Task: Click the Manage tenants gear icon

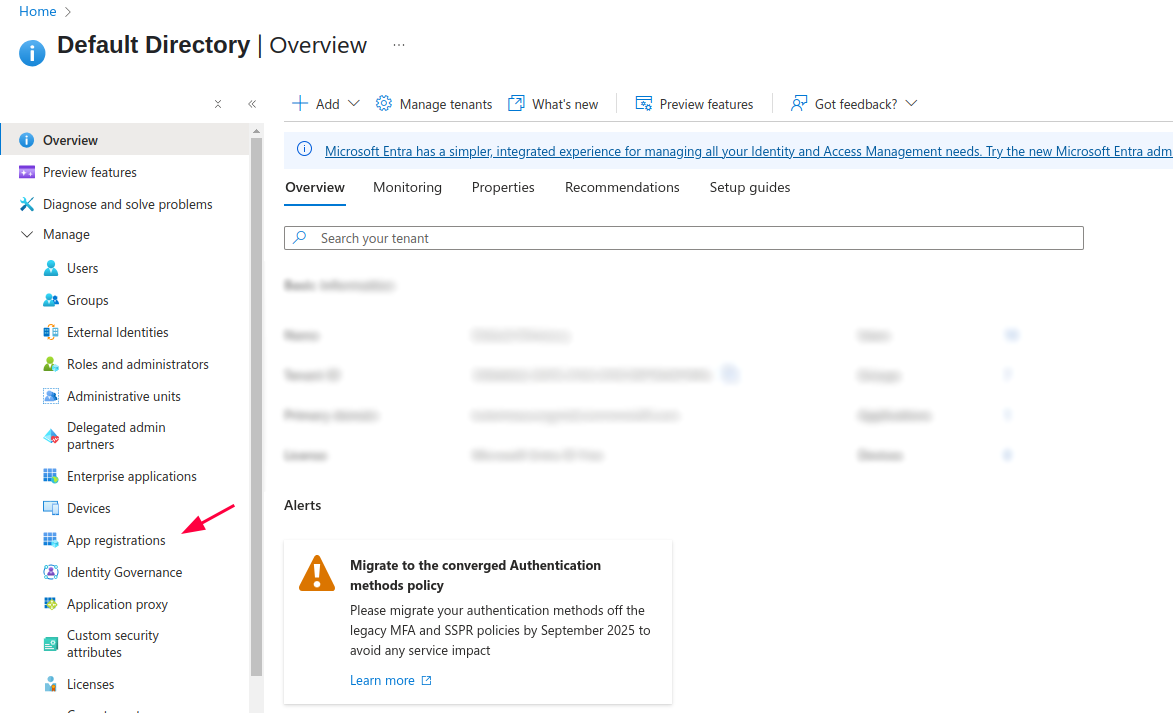Action: [x=384, y=104]
